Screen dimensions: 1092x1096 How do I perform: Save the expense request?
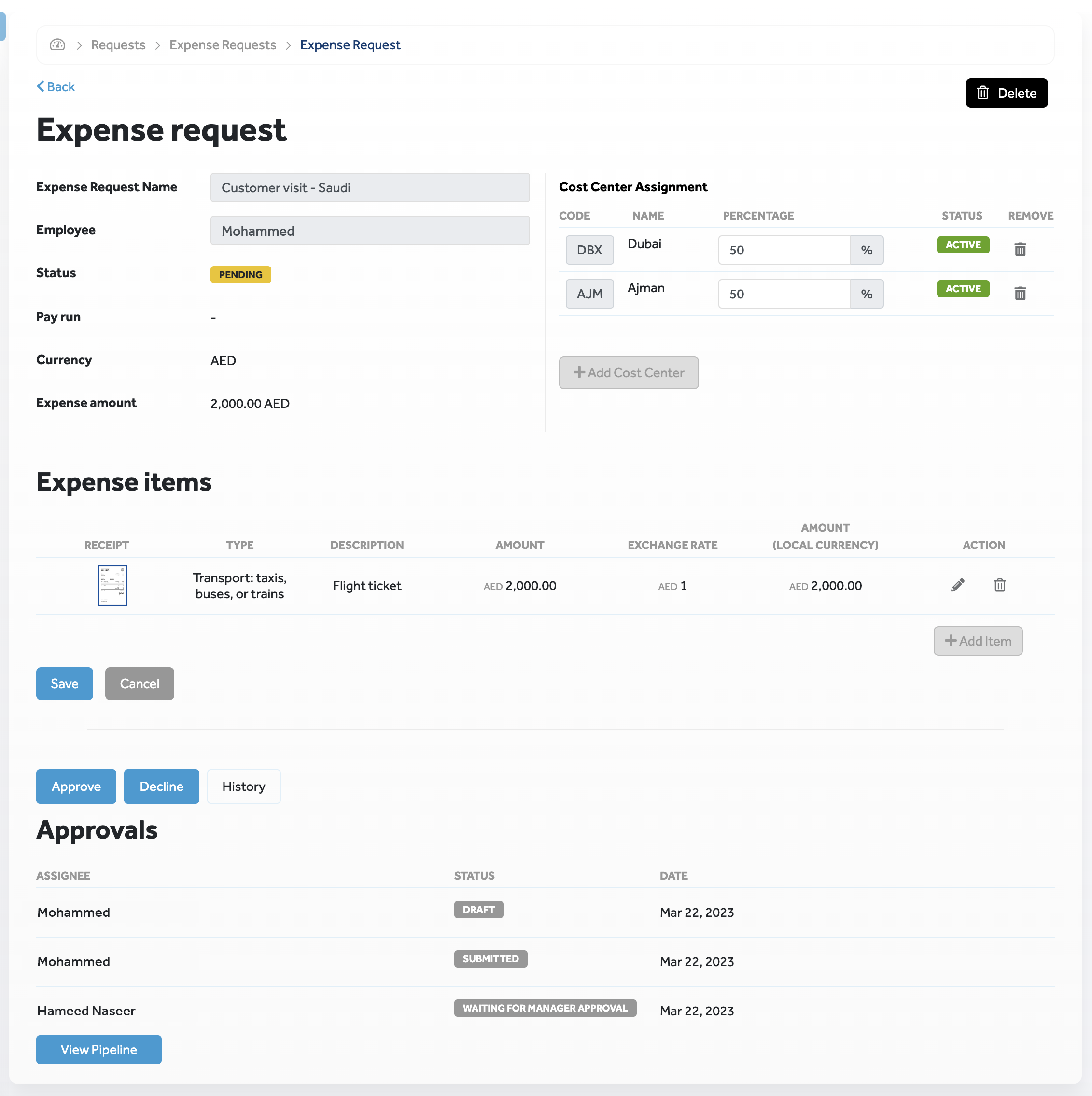pyautogui.click(x=64, y=684)
